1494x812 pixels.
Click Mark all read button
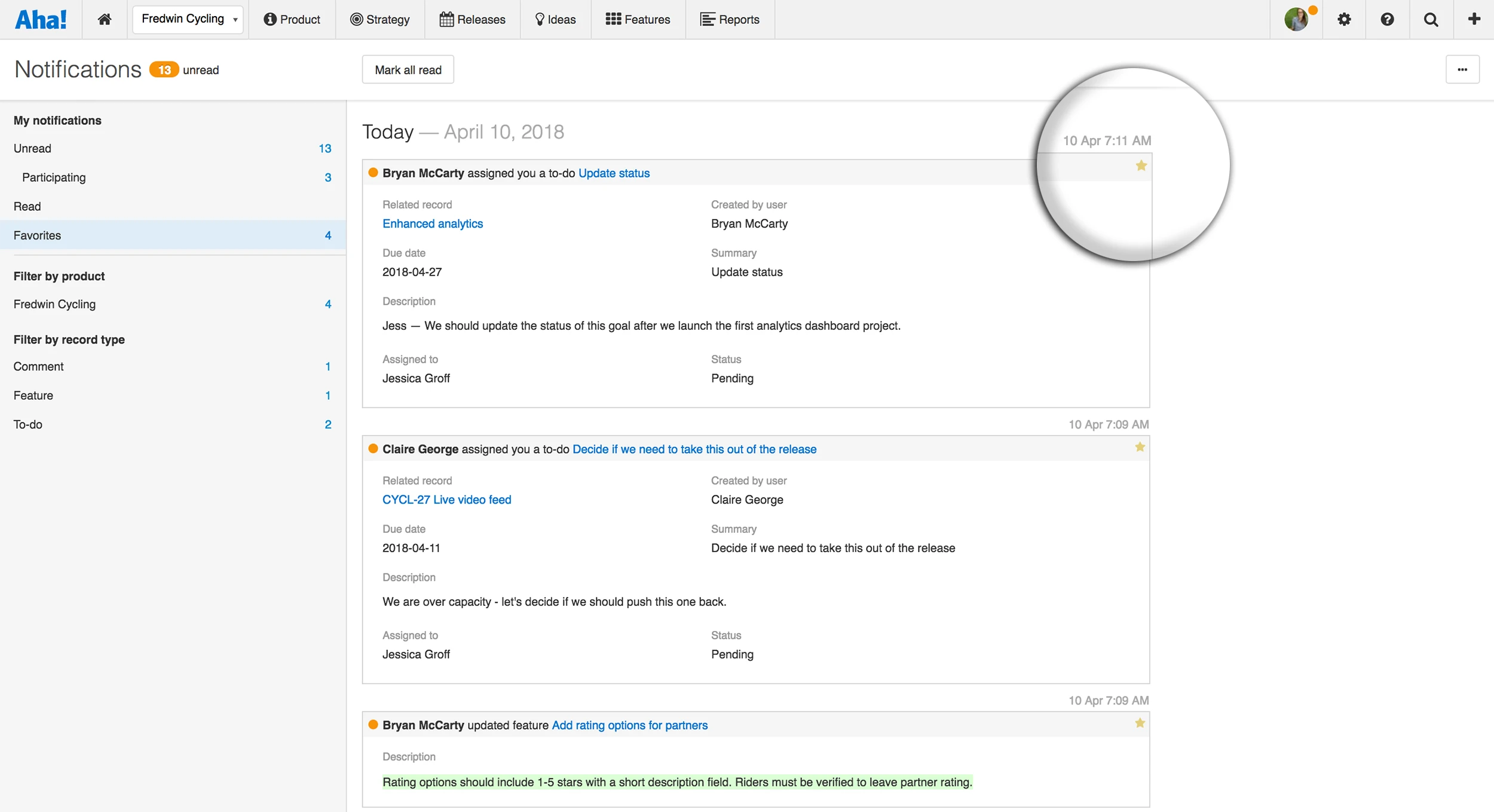tap(408, 70)
